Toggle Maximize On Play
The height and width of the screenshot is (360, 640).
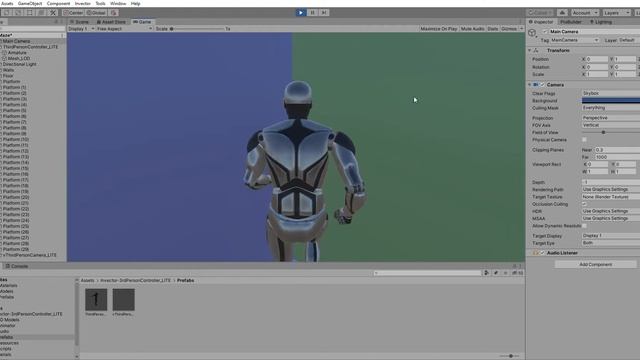click(x=439, y=29)
